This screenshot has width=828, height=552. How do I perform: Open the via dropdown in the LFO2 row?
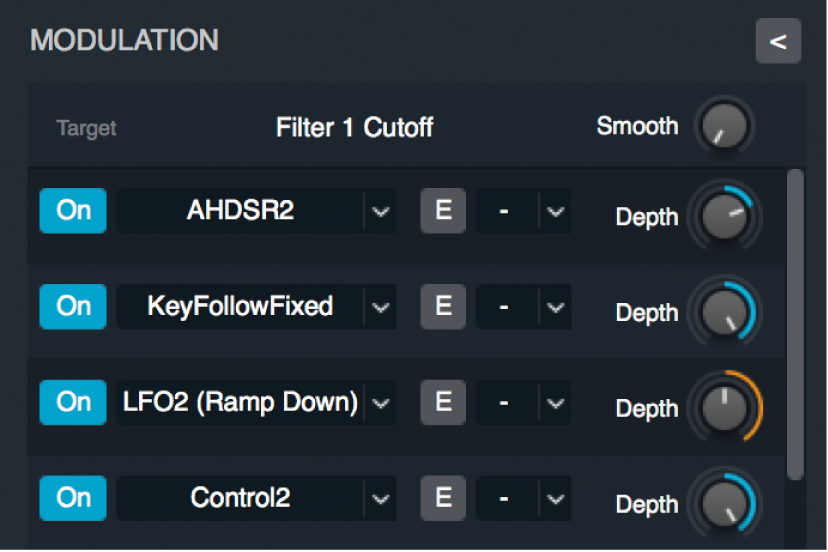tap(555, 403)
